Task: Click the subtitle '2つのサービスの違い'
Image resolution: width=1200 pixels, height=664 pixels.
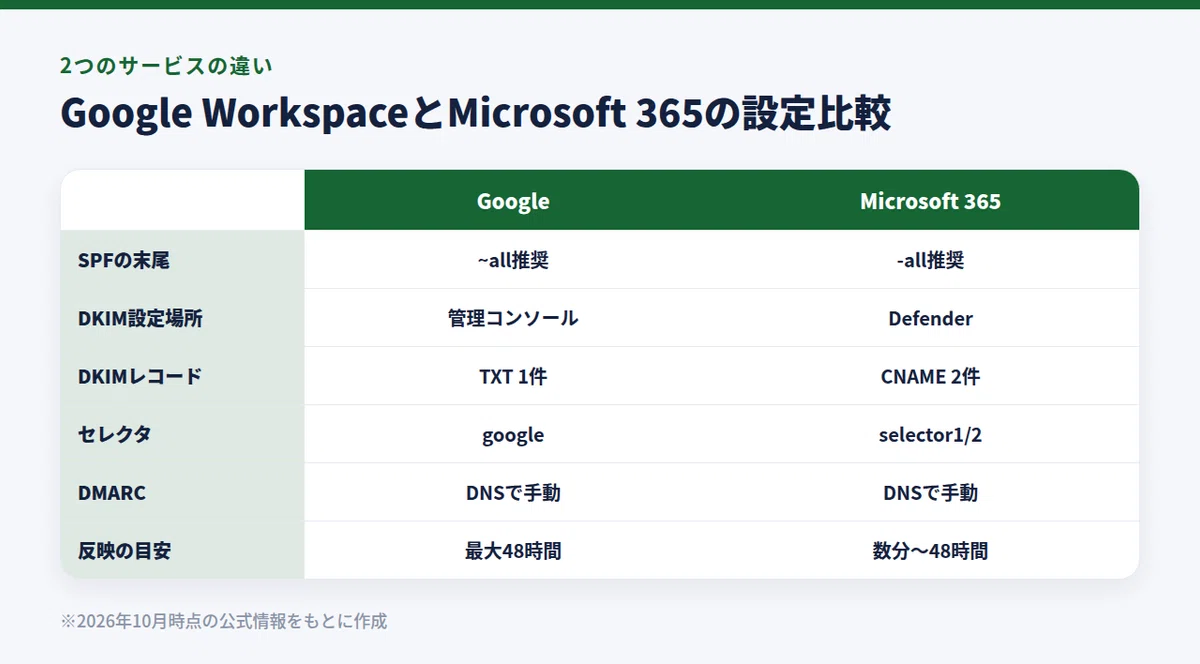Action: (166, 66)
